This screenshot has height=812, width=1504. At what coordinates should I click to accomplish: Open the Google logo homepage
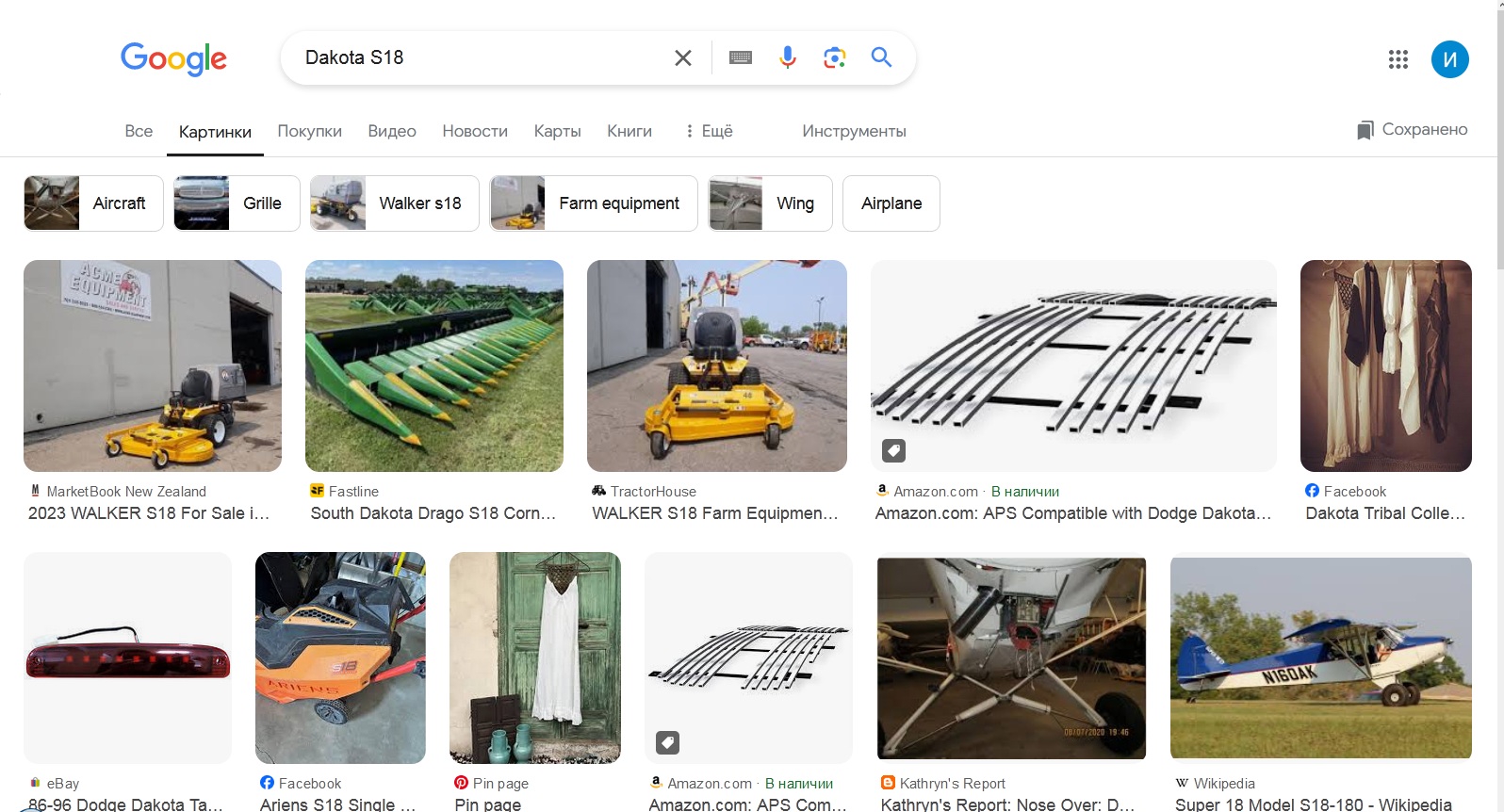point(173,59)
